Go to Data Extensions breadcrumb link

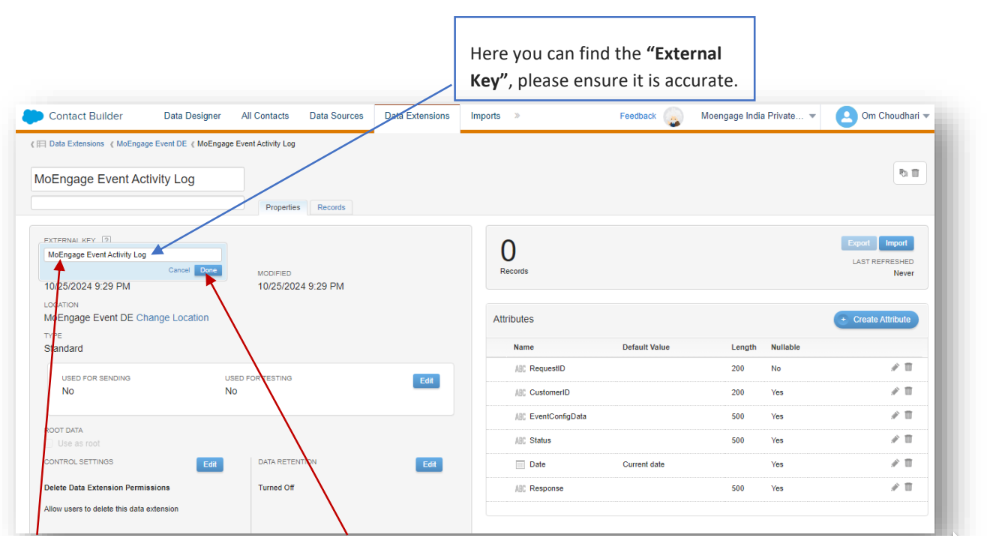pyautogui.click(x=76, y=144)
